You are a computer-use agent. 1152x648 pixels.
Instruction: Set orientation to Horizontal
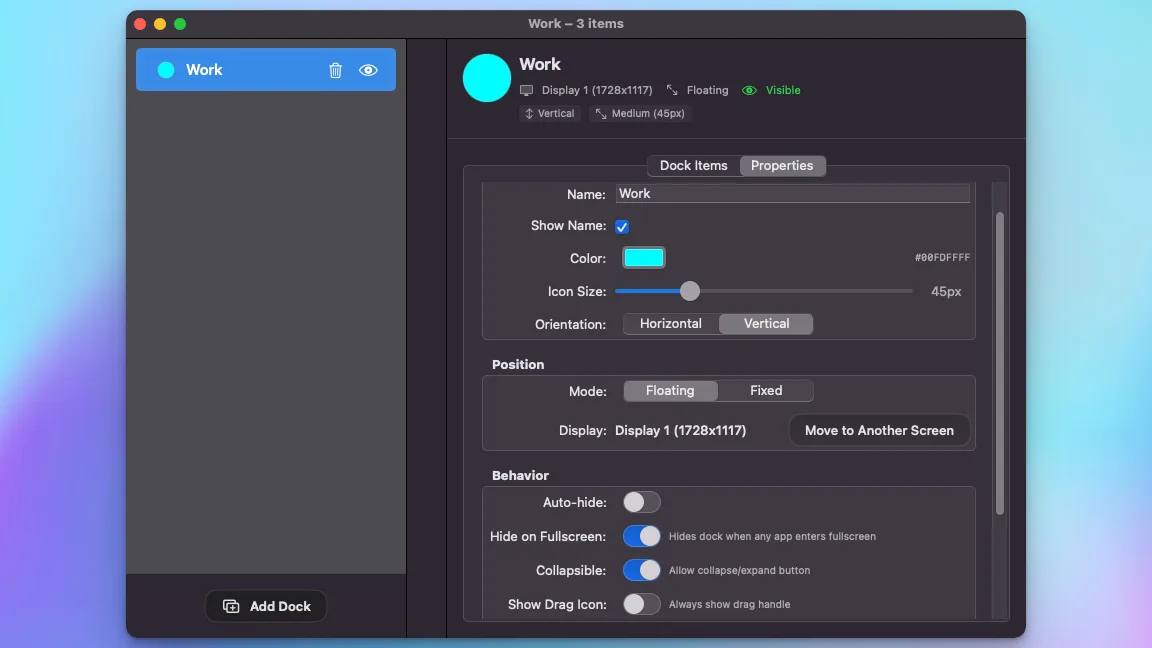point(671,324)
